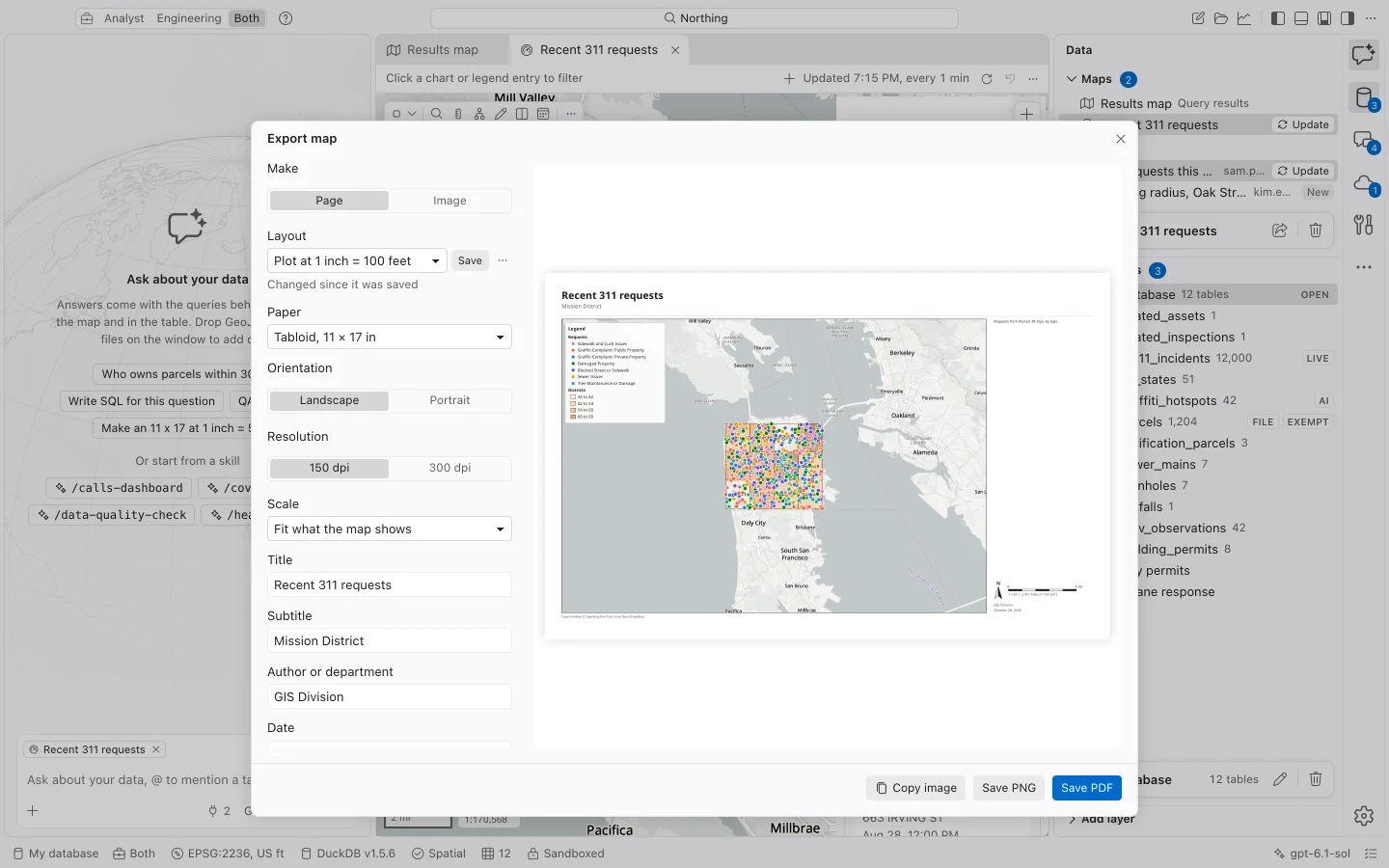Open the database panel icon with badge 3
This screenshot has width=1389, height=868.
(1363, 97)
